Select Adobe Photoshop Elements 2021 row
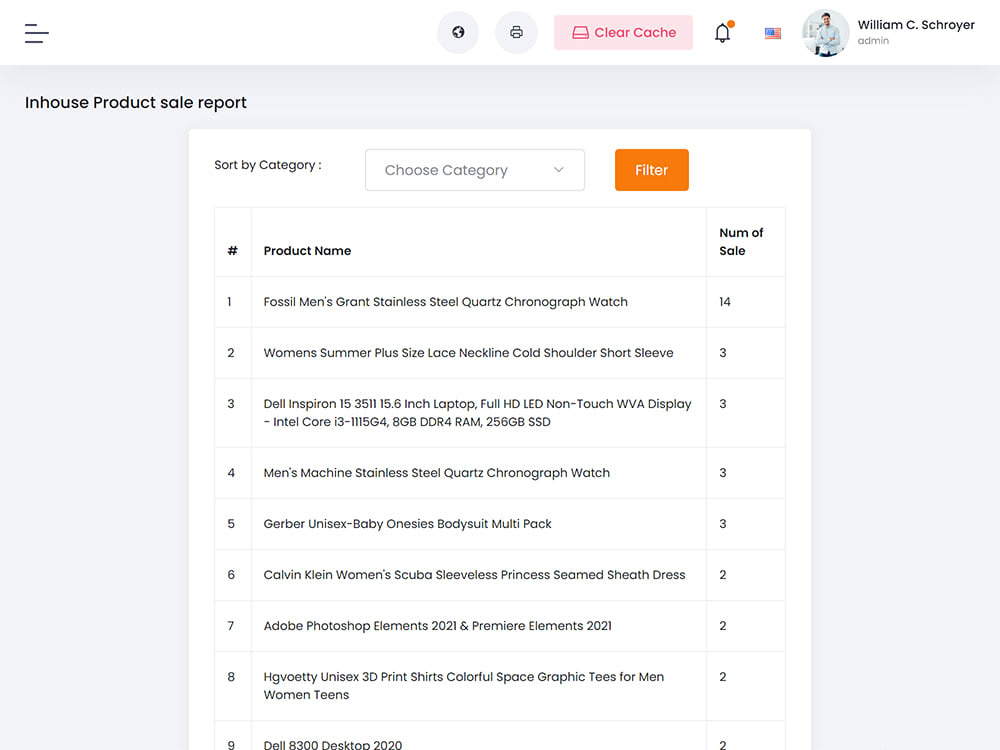The height and width of the screenshot is (750, 1000). coord(499,626)
